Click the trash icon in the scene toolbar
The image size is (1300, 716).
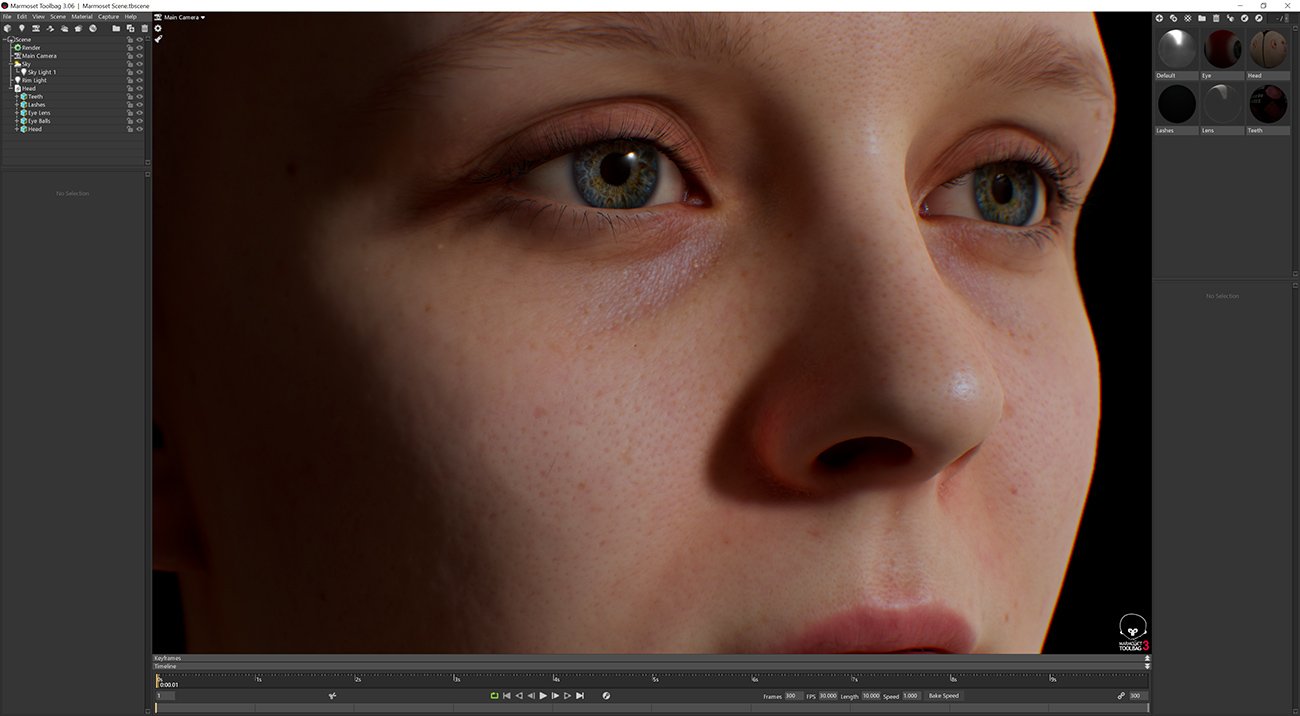click(144, 28)
